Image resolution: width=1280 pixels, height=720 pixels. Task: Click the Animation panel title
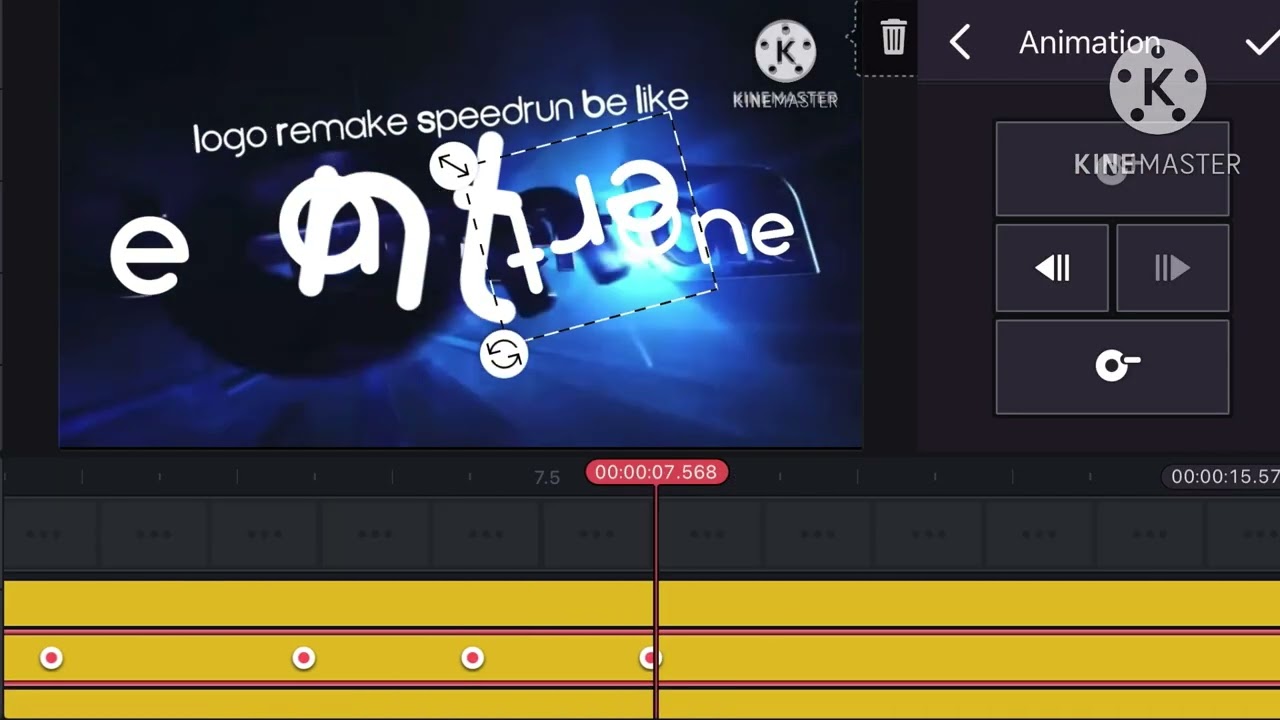[1089, 43]
